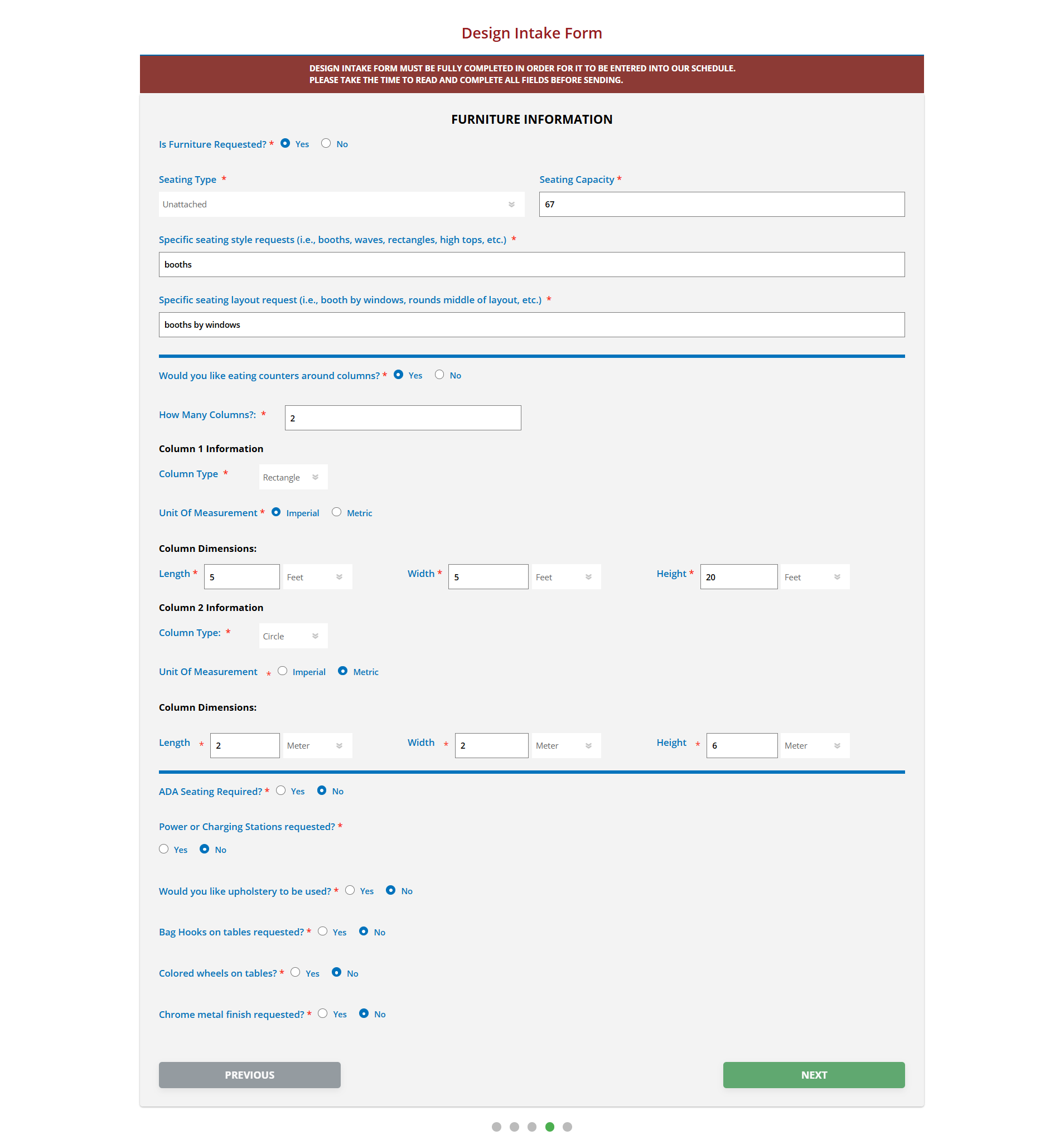Select Yes for Bag Hooks on tables
1064x1140 pixels.
(x=322, y=932)
